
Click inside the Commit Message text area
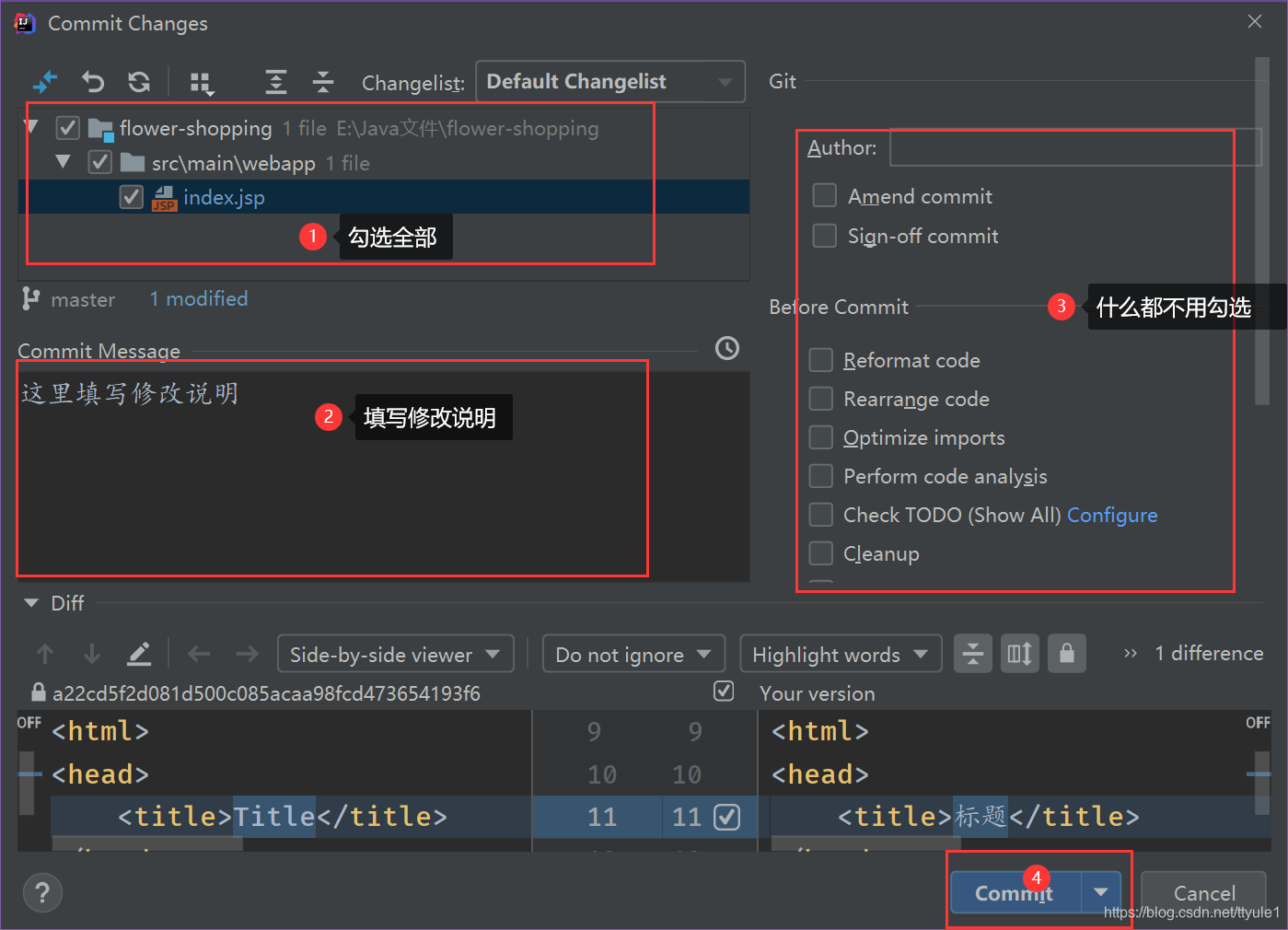tap(383, 475)
